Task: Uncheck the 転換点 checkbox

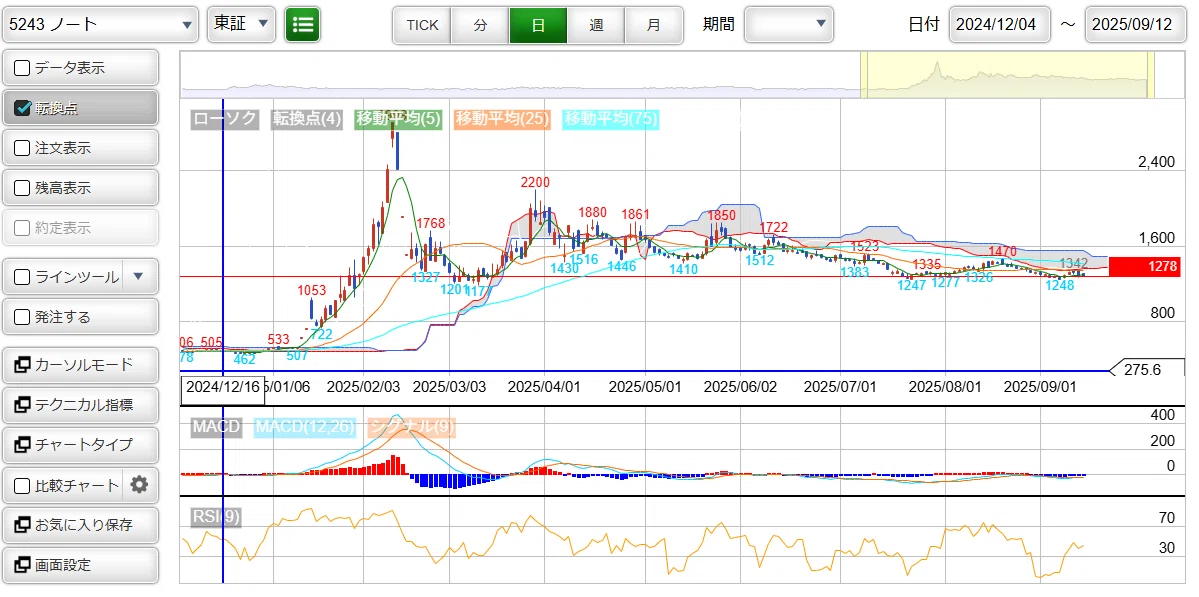Action: pyautogui.click(x=22, y=108)
